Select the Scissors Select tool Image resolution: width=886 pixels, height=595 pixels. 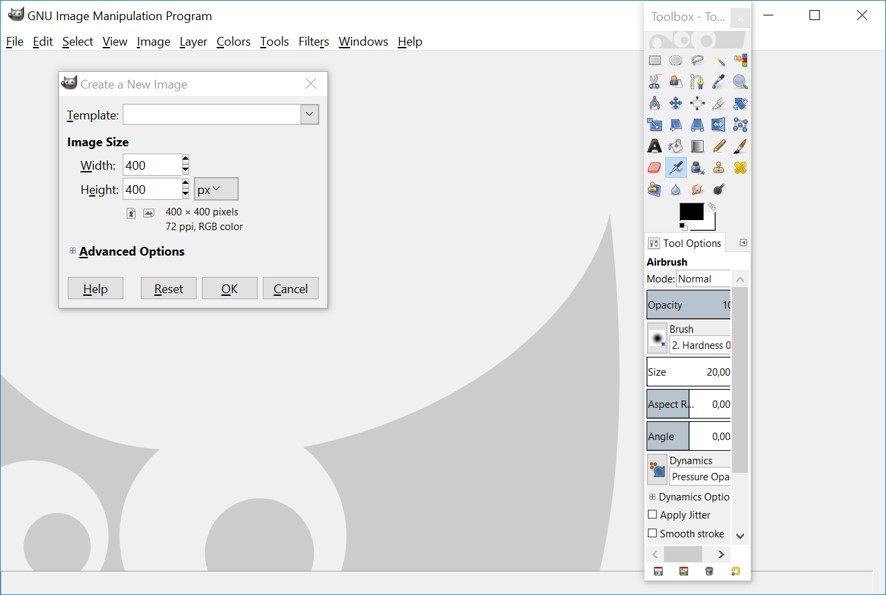pos(654,82)
